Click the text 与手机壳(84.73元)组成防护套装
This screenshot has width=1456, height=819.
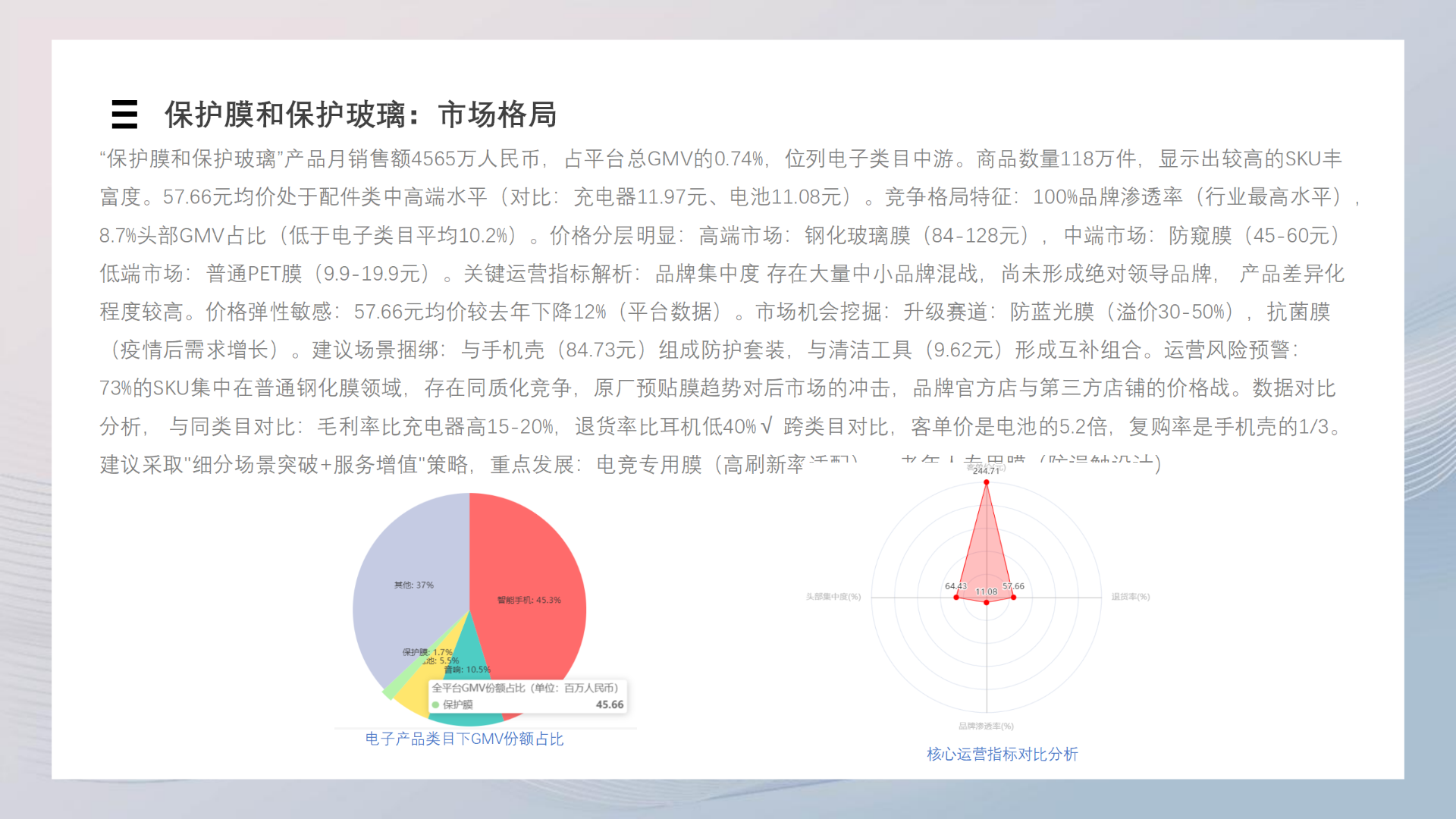(623, 350)
